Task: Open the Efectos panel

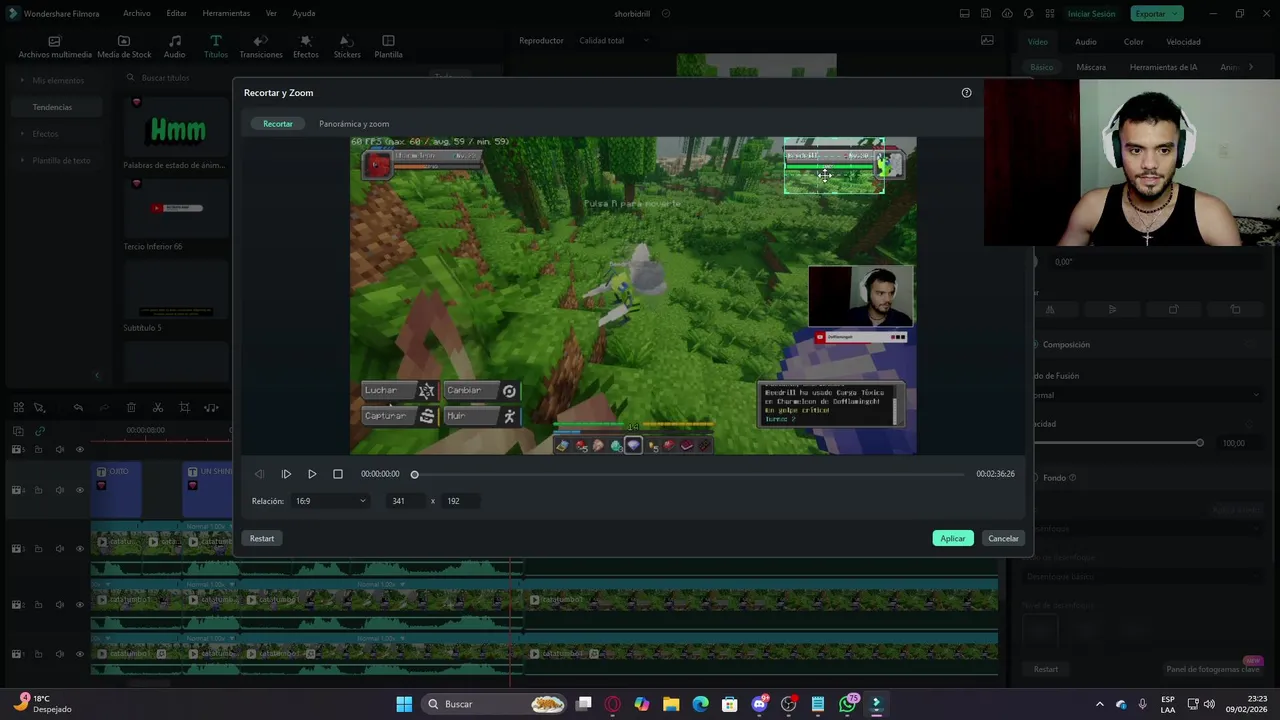Action: (x=306, y=47)
